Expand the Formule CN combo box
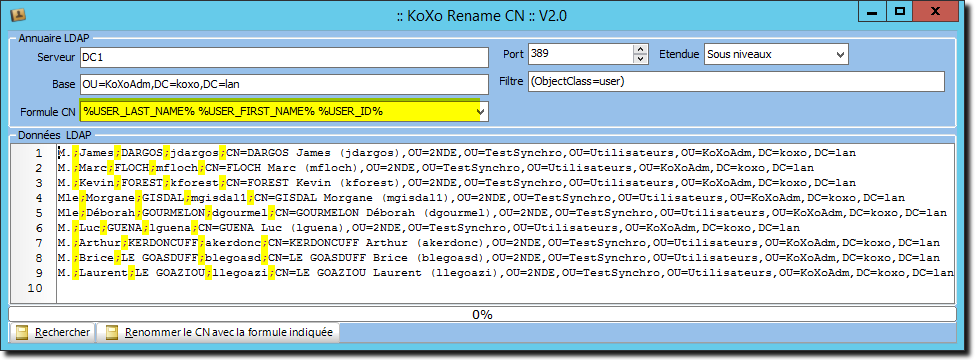 (x=480, y=111)
